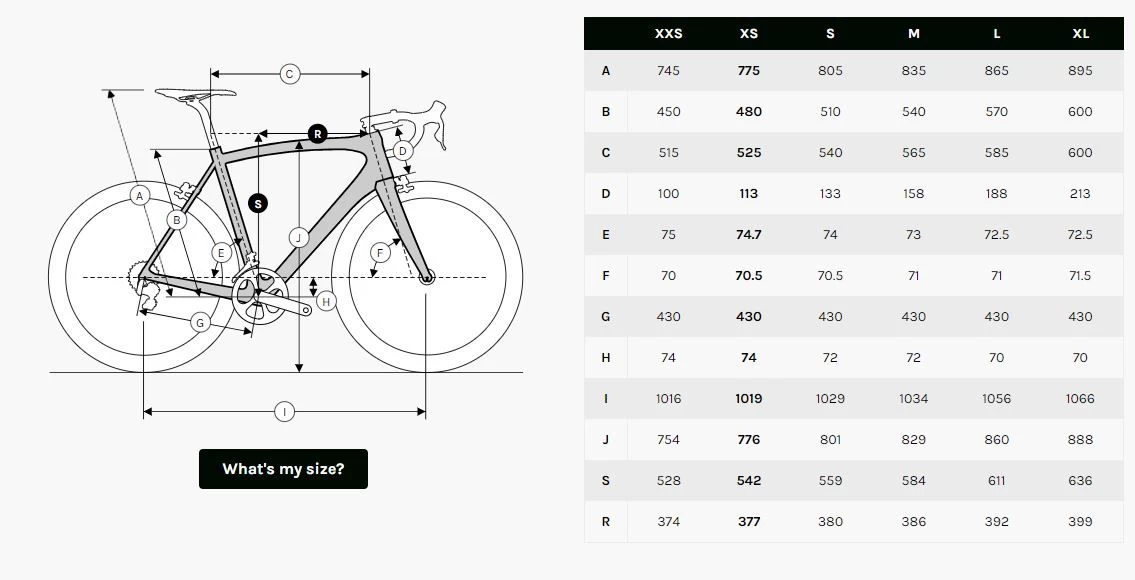Click the circled J stack marker

pyautogui.click(x=298, y=236)
